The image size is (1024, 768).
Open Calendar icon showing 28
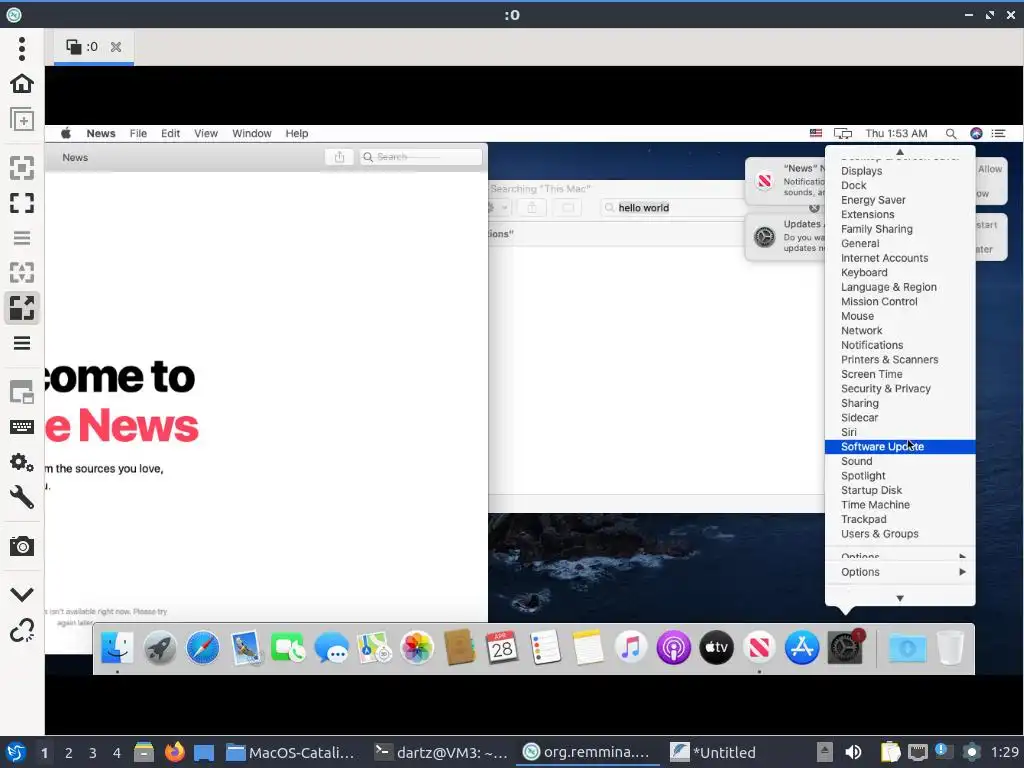pyautogui.click(x=502, y=648)
